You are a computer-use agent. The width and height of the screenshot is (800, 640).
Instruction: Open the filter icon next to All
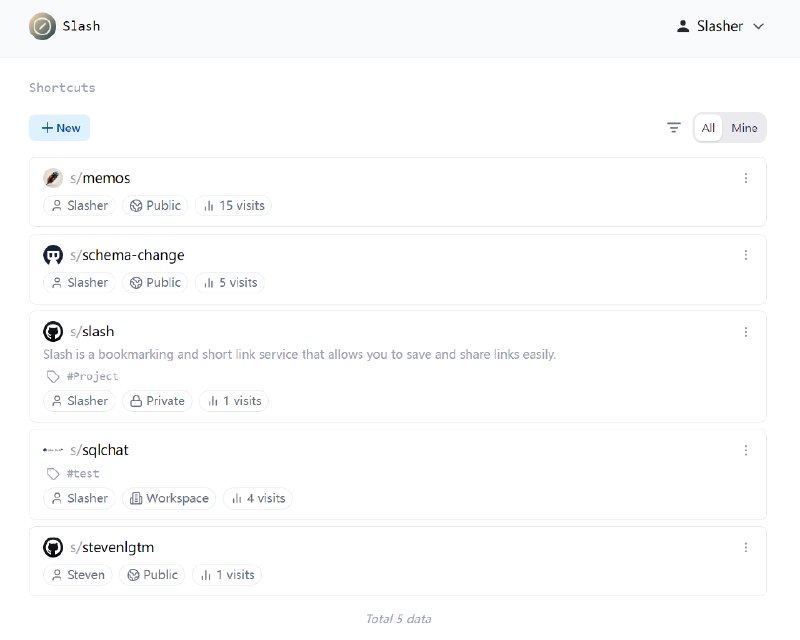pyautogui.click(x=674, y=128)
